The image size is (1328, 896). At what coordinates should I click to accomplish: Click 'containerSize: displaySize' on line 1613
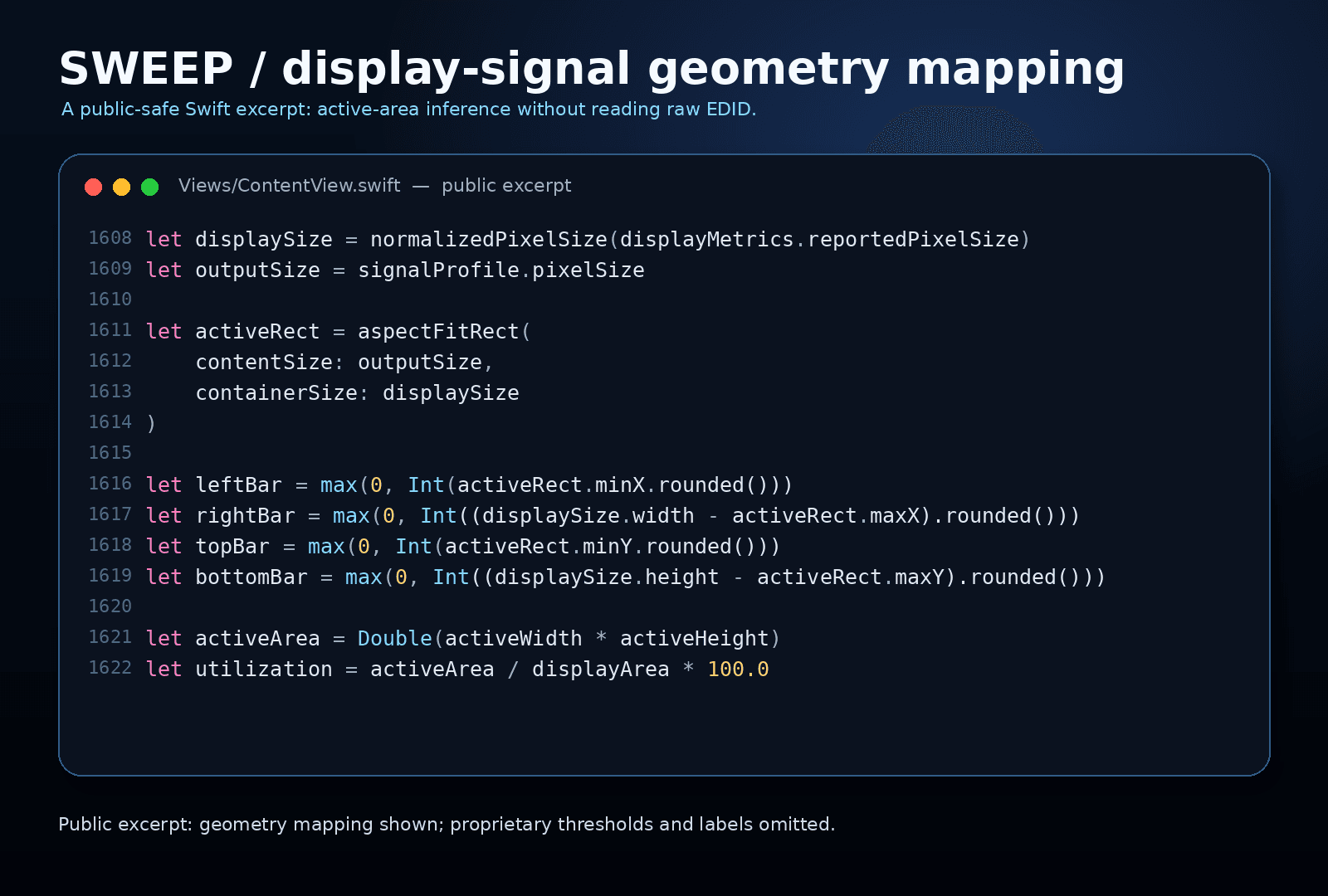click(x=357, y=393)
